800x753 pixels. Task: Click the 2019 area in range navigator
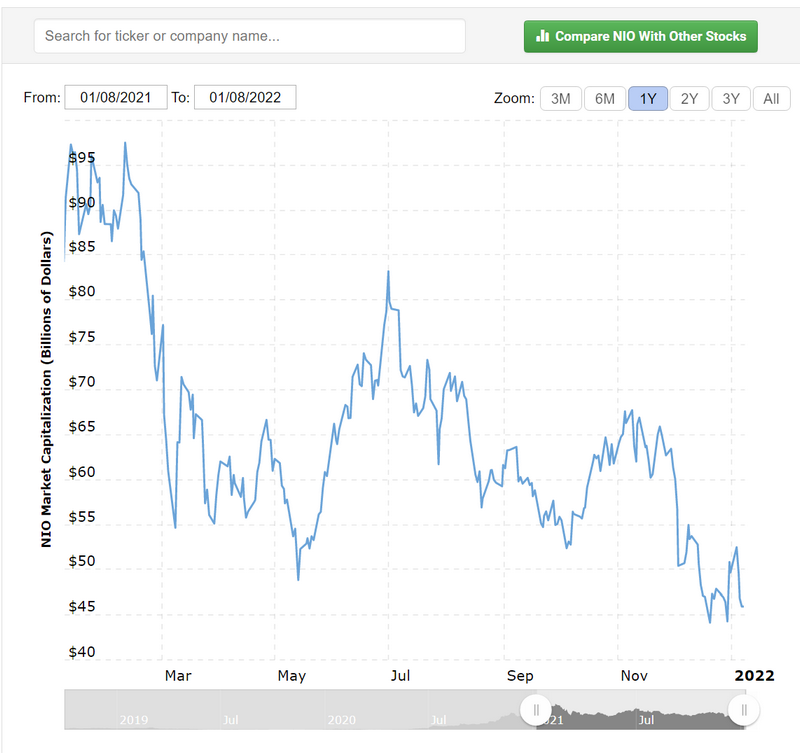(134, 719)
